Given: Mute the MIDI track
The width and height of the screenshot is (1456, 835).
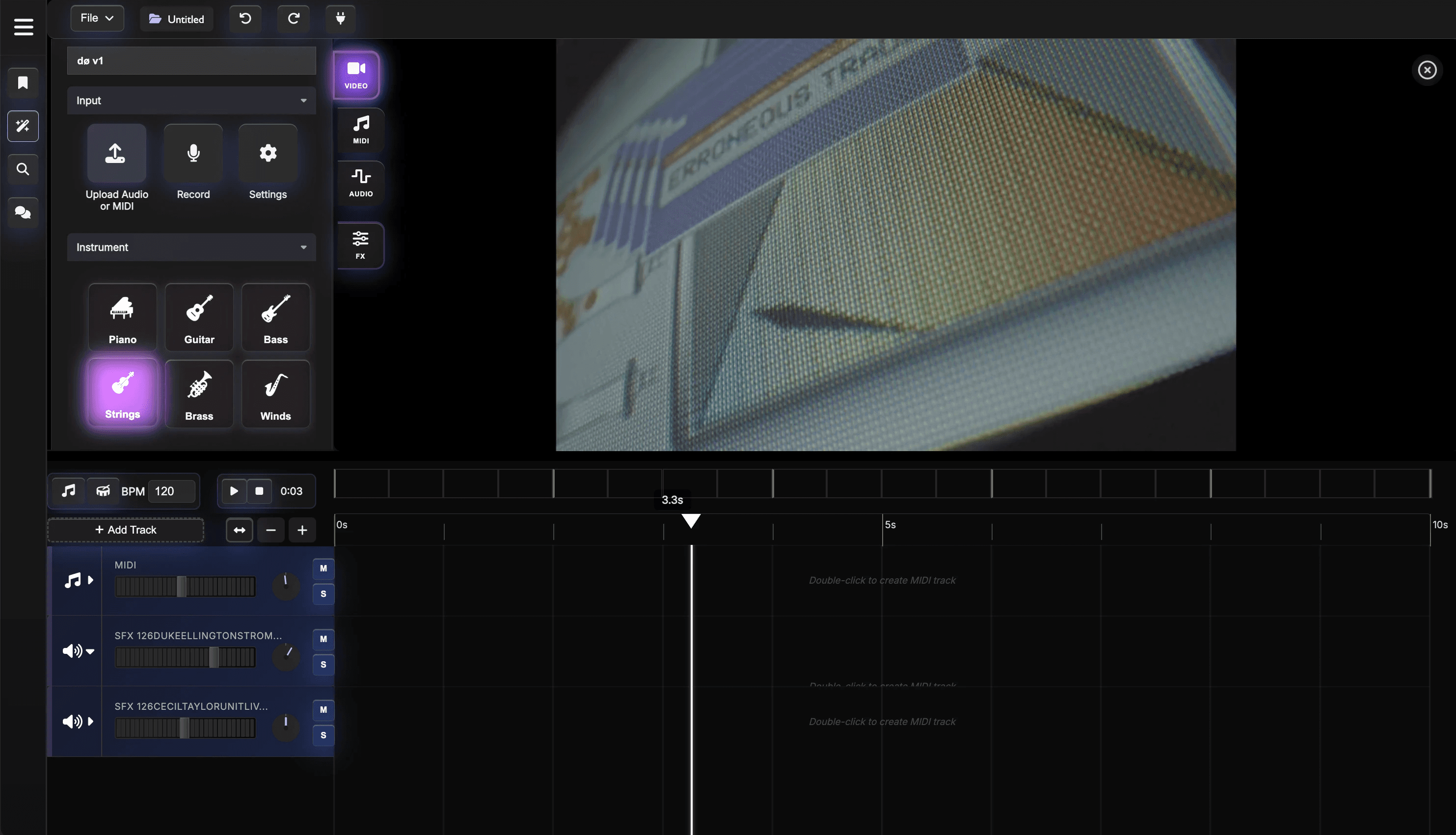Looking at the screenshot, I should click(x=324, y=568).
